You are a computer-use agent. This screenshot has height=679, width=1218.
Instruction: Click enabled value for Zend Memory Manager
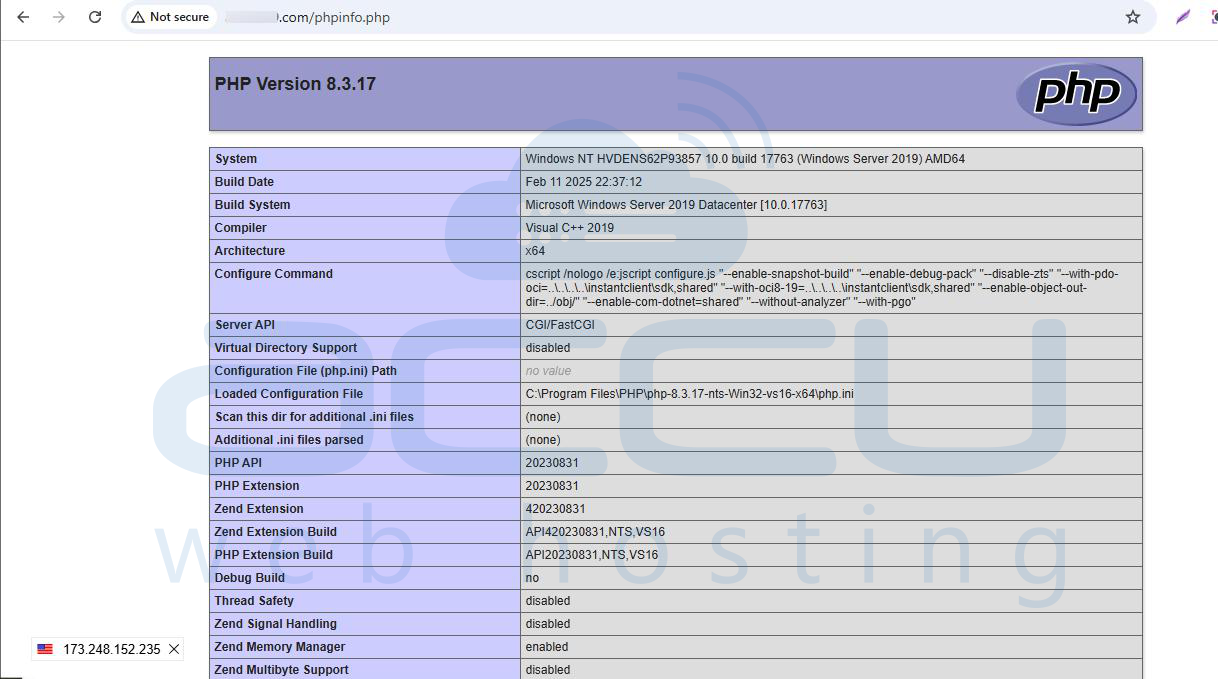[x=547, y=647]
